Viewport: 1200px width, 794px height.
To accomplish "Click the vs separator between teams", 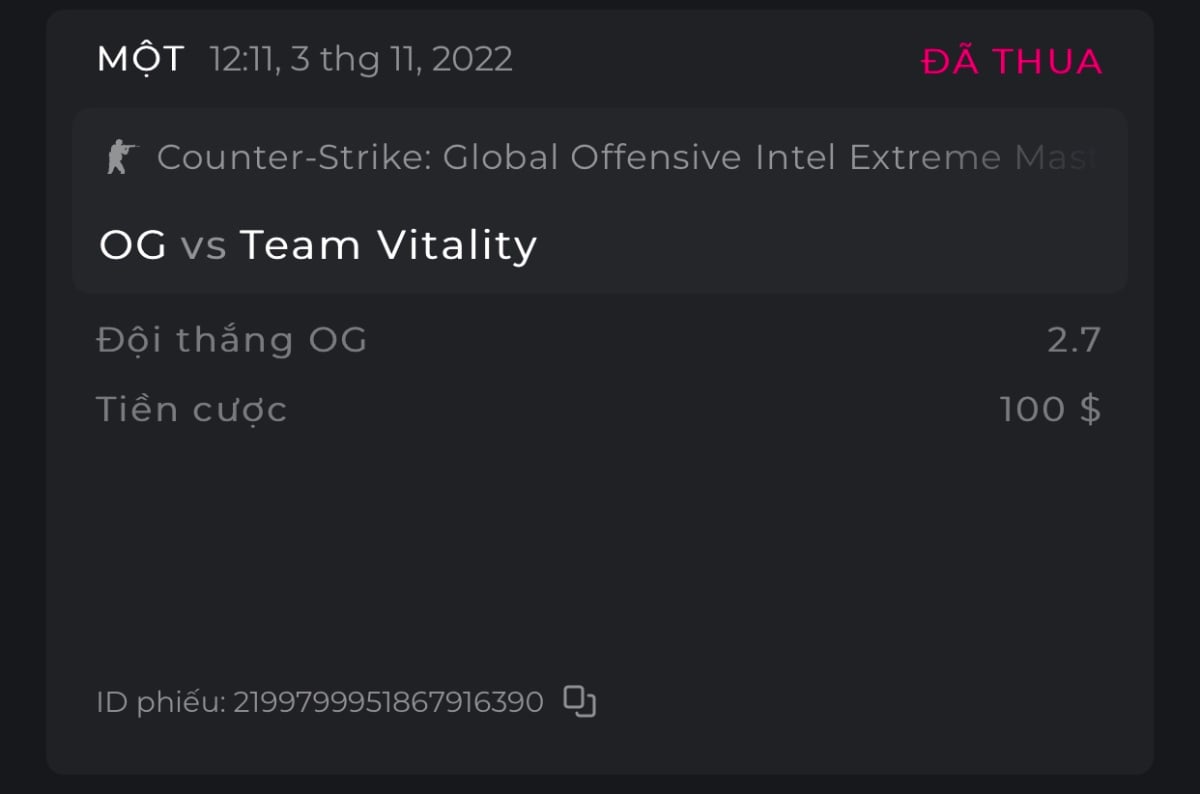I will (x=203, y=246).
